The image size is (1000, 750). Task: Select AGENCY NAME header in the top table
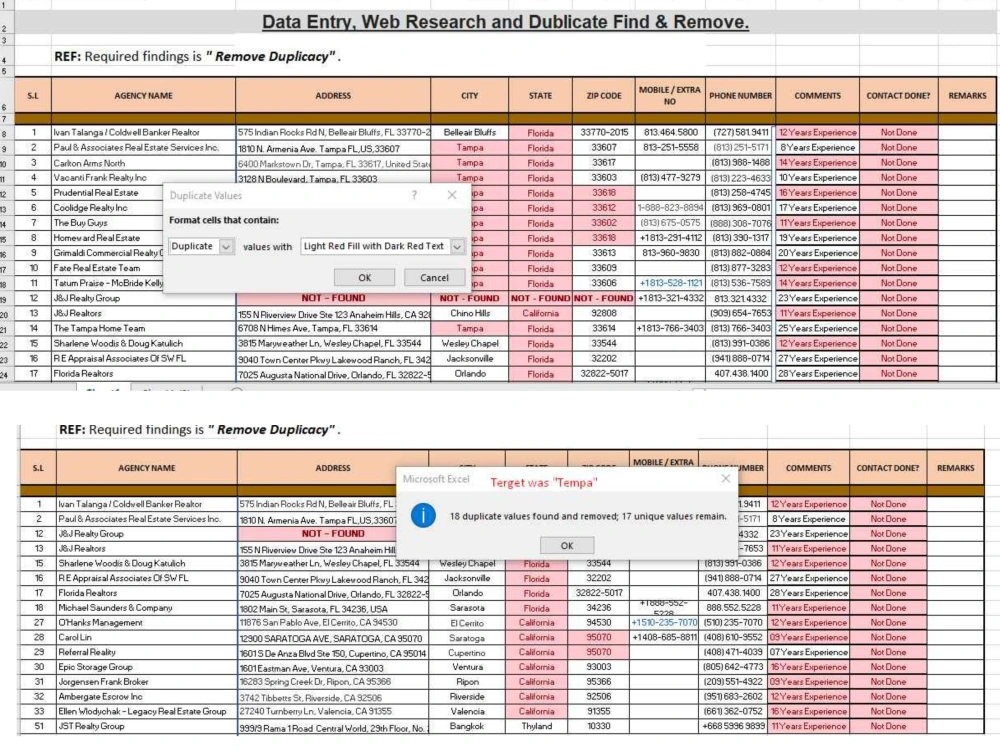pos(143,96)
